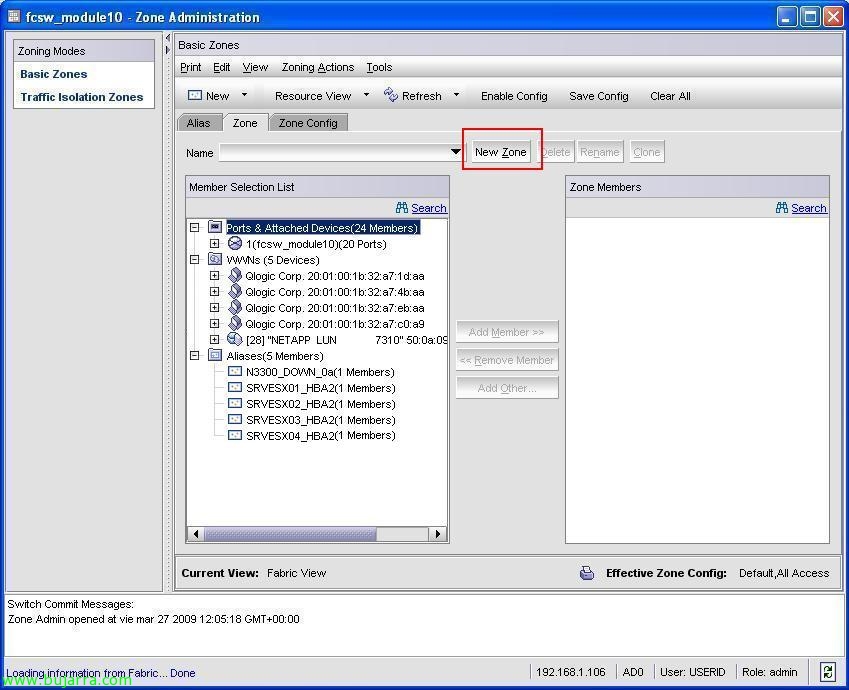Screen dimensions: 849x690
Task: Open the zone Name dropdown list
Action: [x=455, y=153]
